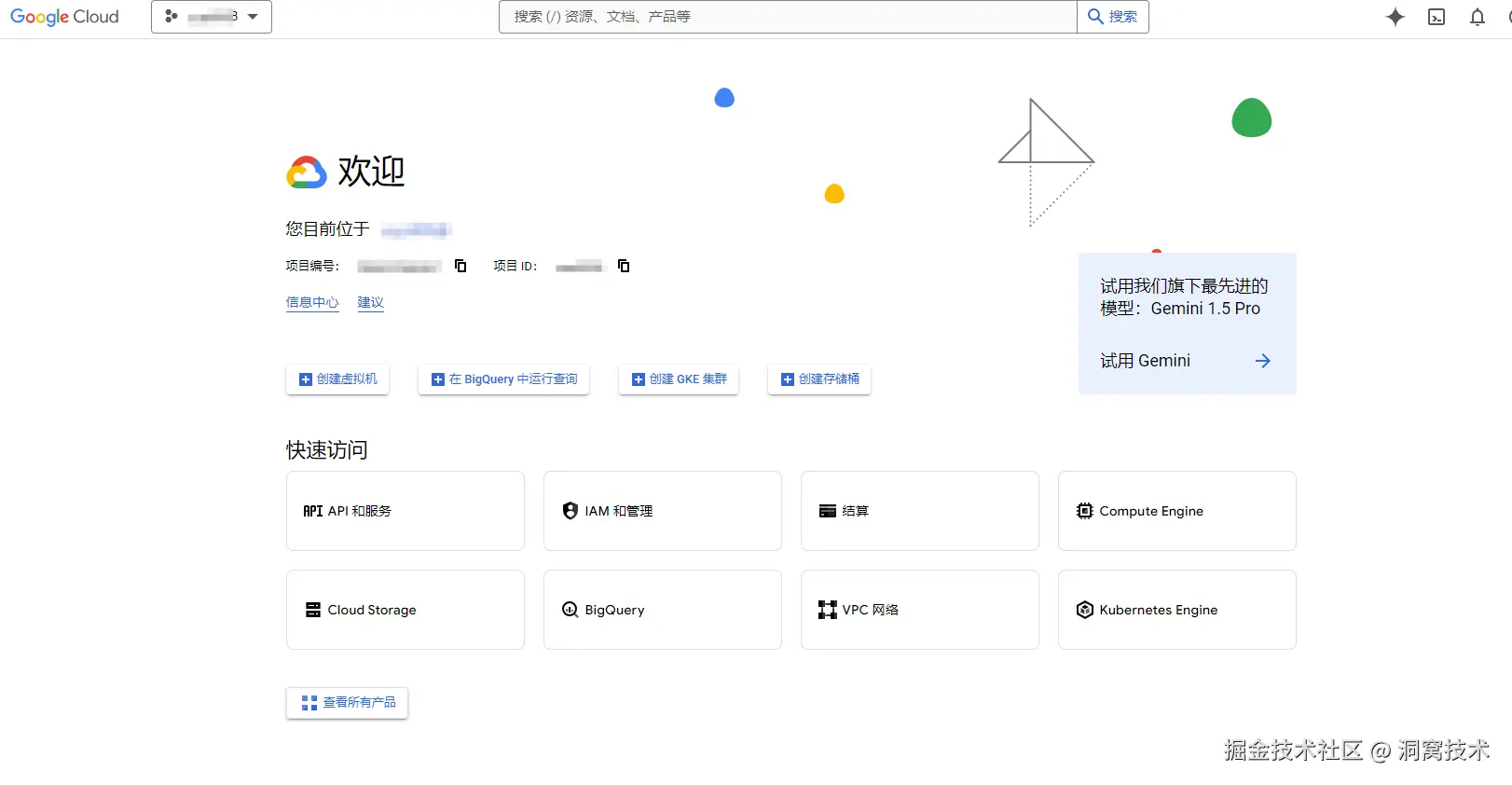Click the Kubernetes Engine hexagon icon
The height and width of the screenshot is (785, 1512).
pyautogui.click(x=1085, y=610)
